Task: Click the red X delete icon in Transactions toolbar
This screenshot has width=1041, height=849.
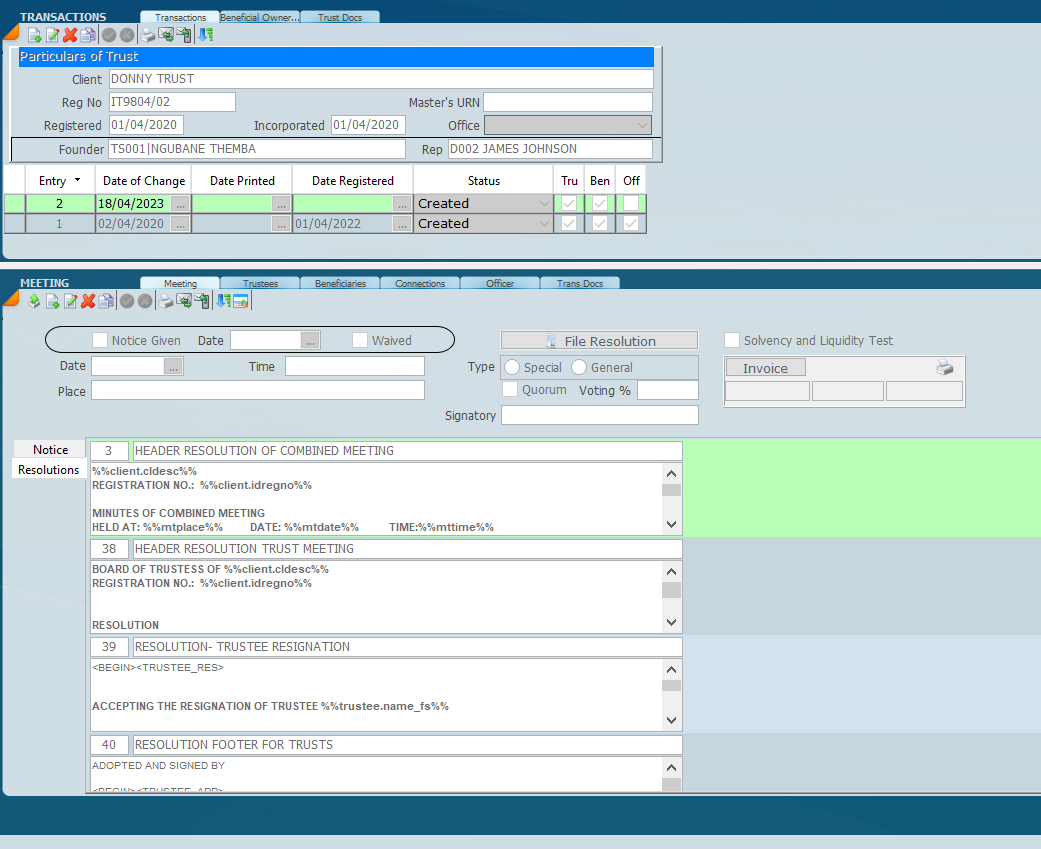Action: point(70,35)
